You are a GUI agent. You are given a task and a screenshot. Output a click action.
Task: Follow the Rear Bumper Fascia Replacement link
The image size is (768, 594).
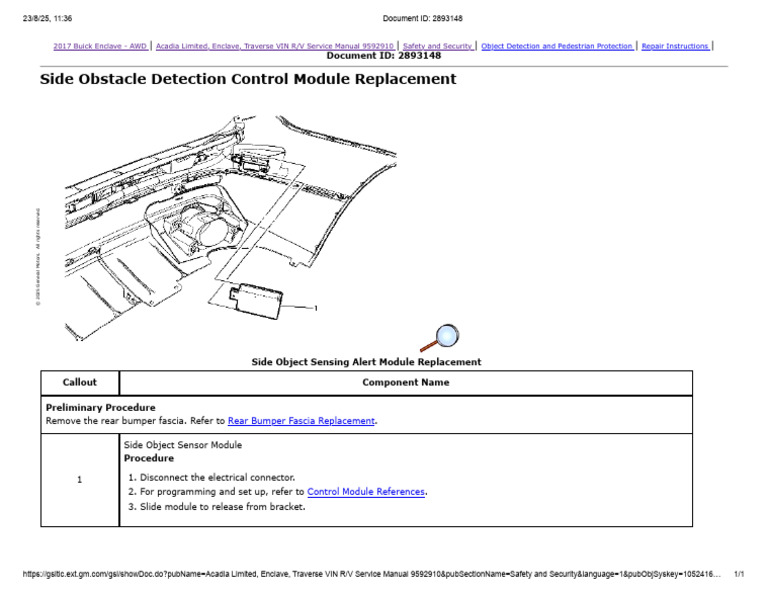click(301, 421)
